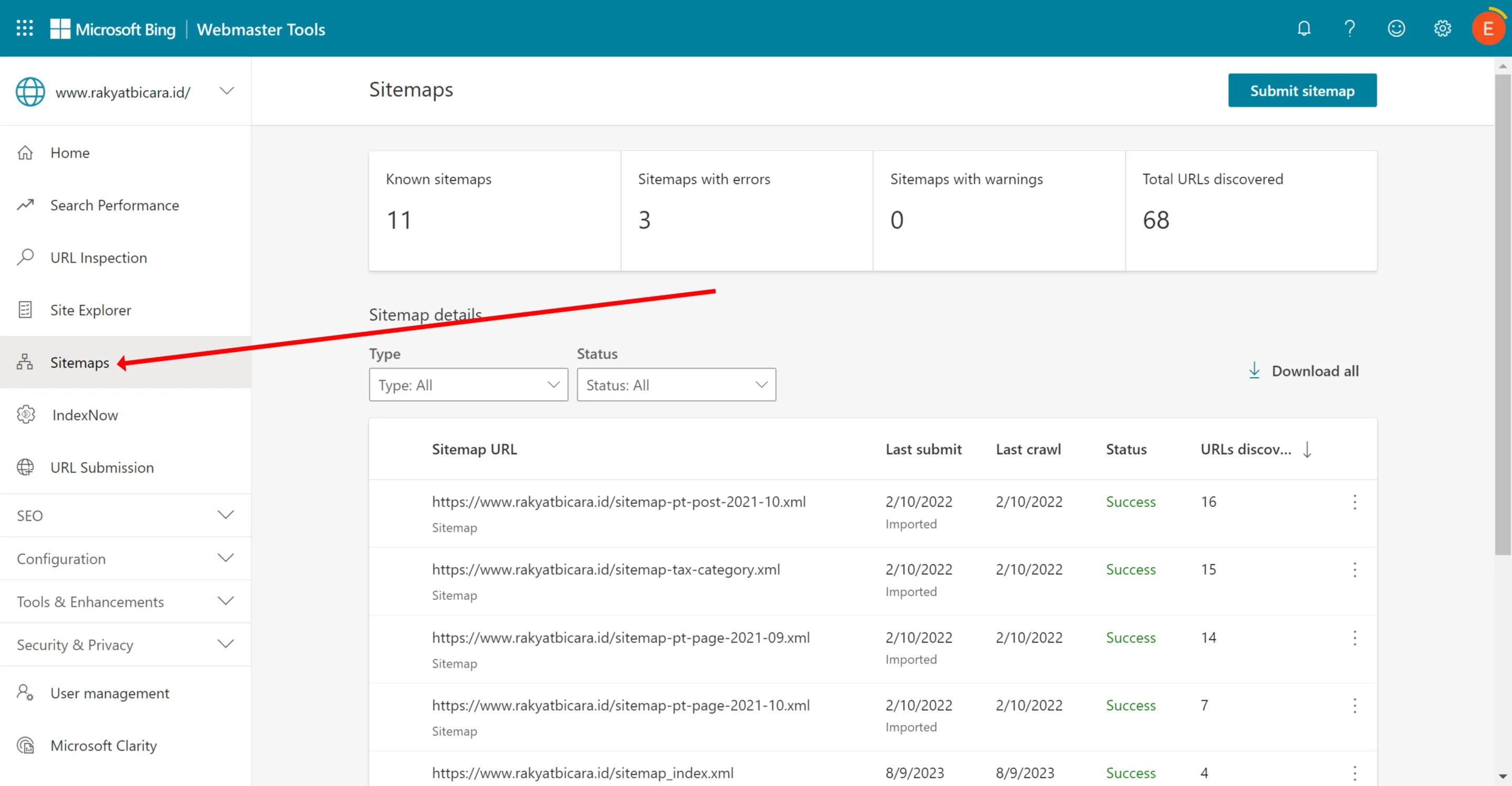Open more options for sitemap-pt-page-2021-10.xml

(x=1354, y=705)
